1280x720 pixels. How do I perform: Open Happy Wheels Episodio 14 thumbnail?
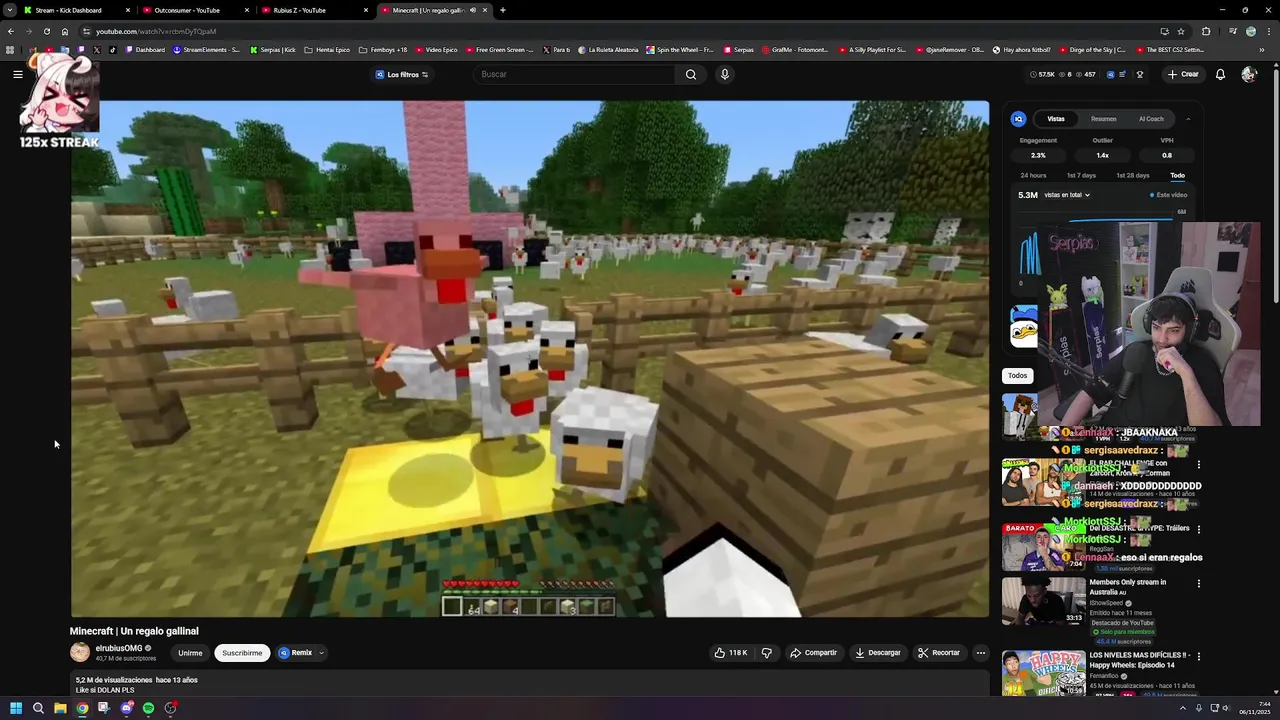tap(1044, 673)
